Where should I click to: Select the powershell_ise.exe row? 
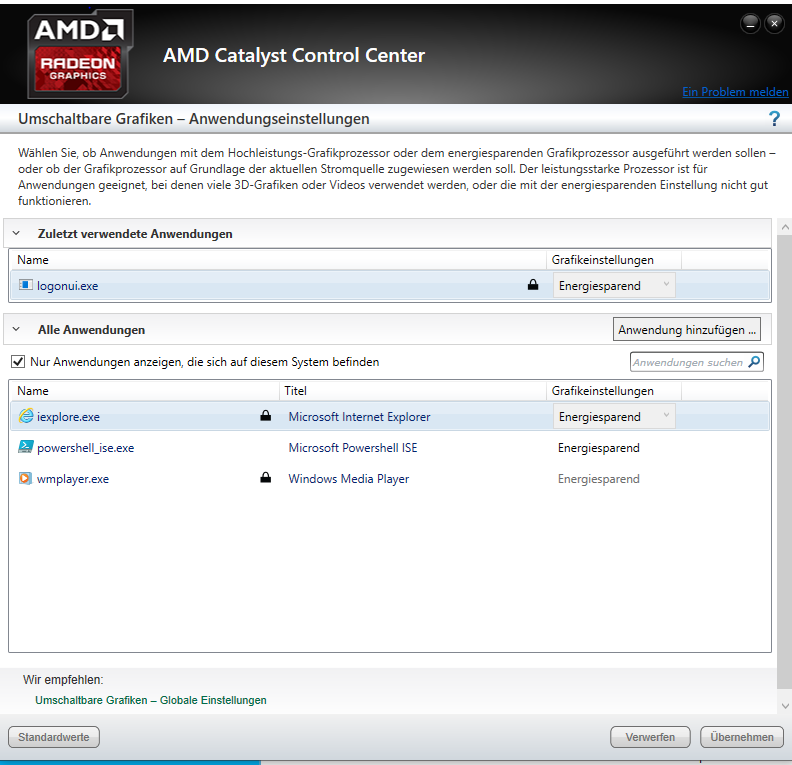[390, 447]
